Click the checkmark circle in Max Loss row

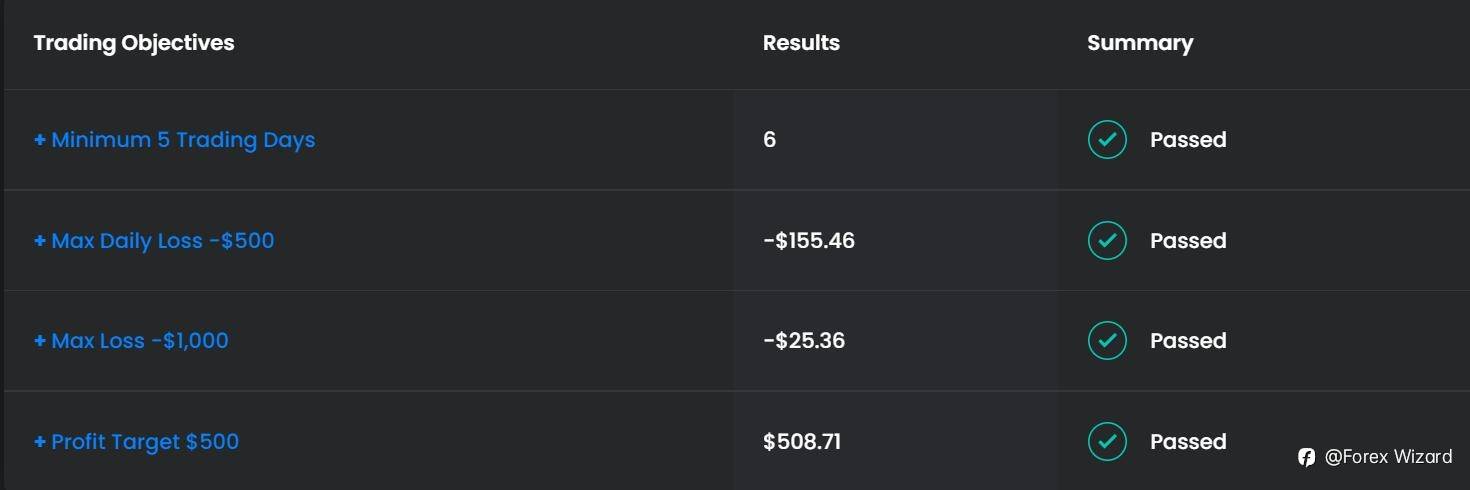tap(1107, 341)
